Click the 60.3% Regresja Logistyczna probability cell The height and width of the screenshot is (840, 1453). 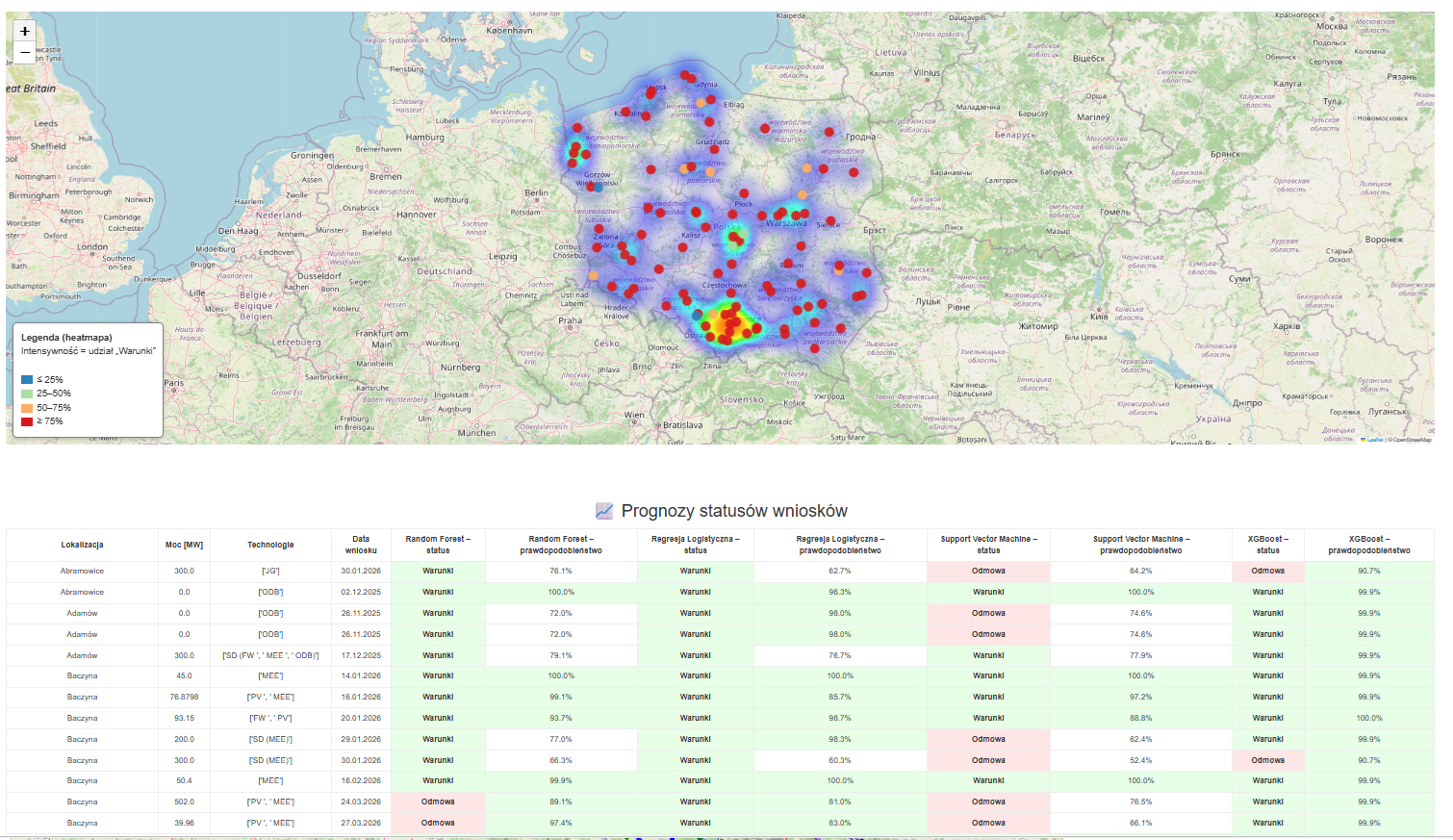(x=840, y=761)
